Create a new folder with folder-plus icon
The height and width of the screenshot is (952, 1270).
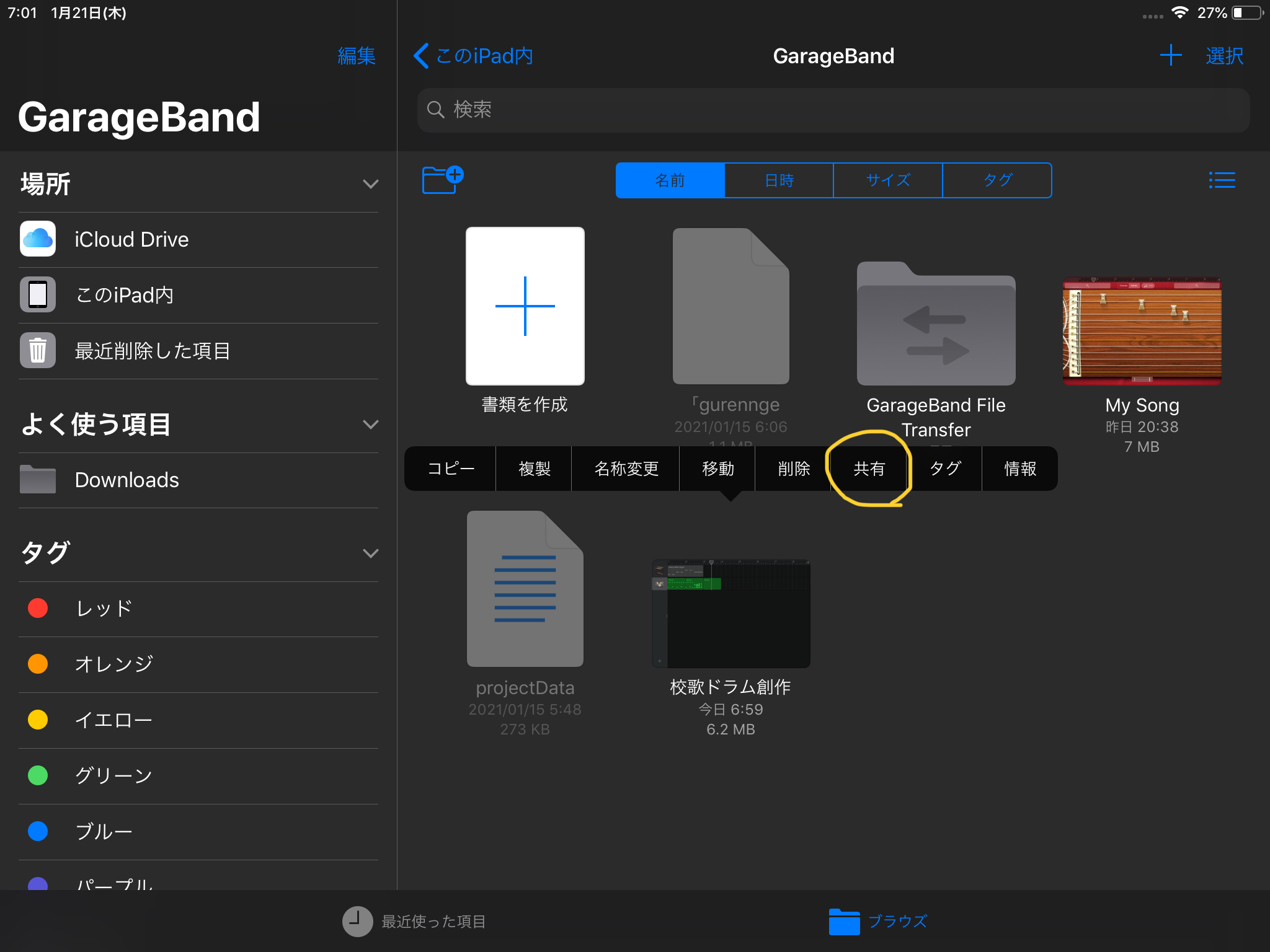coord(443,180)
